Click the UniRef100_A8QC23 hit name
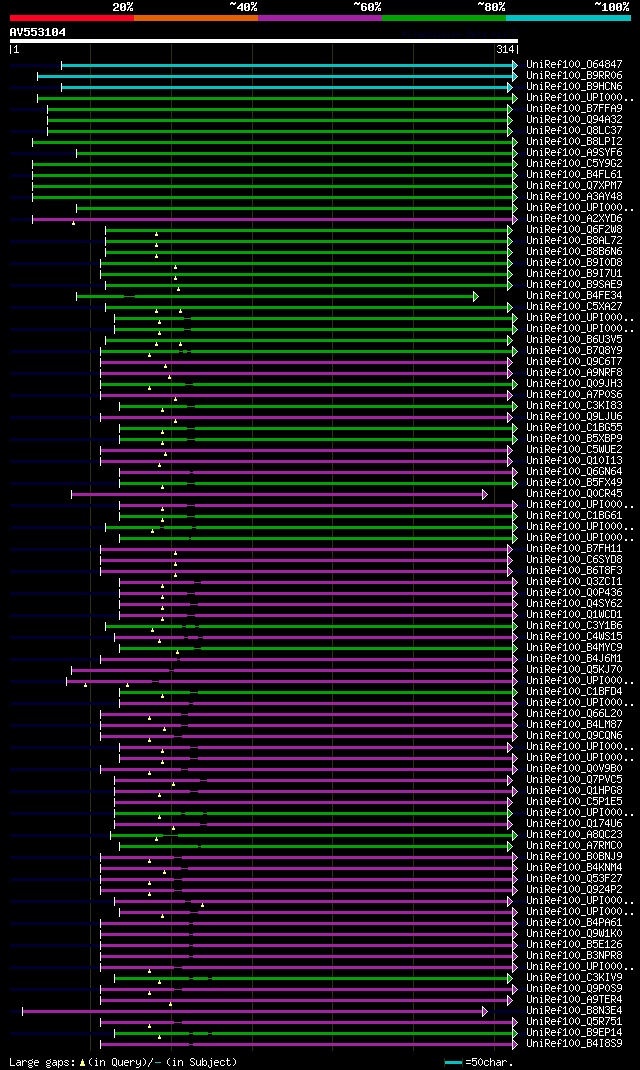This screenshot has height=1070, width=640. tap(574, 835)
